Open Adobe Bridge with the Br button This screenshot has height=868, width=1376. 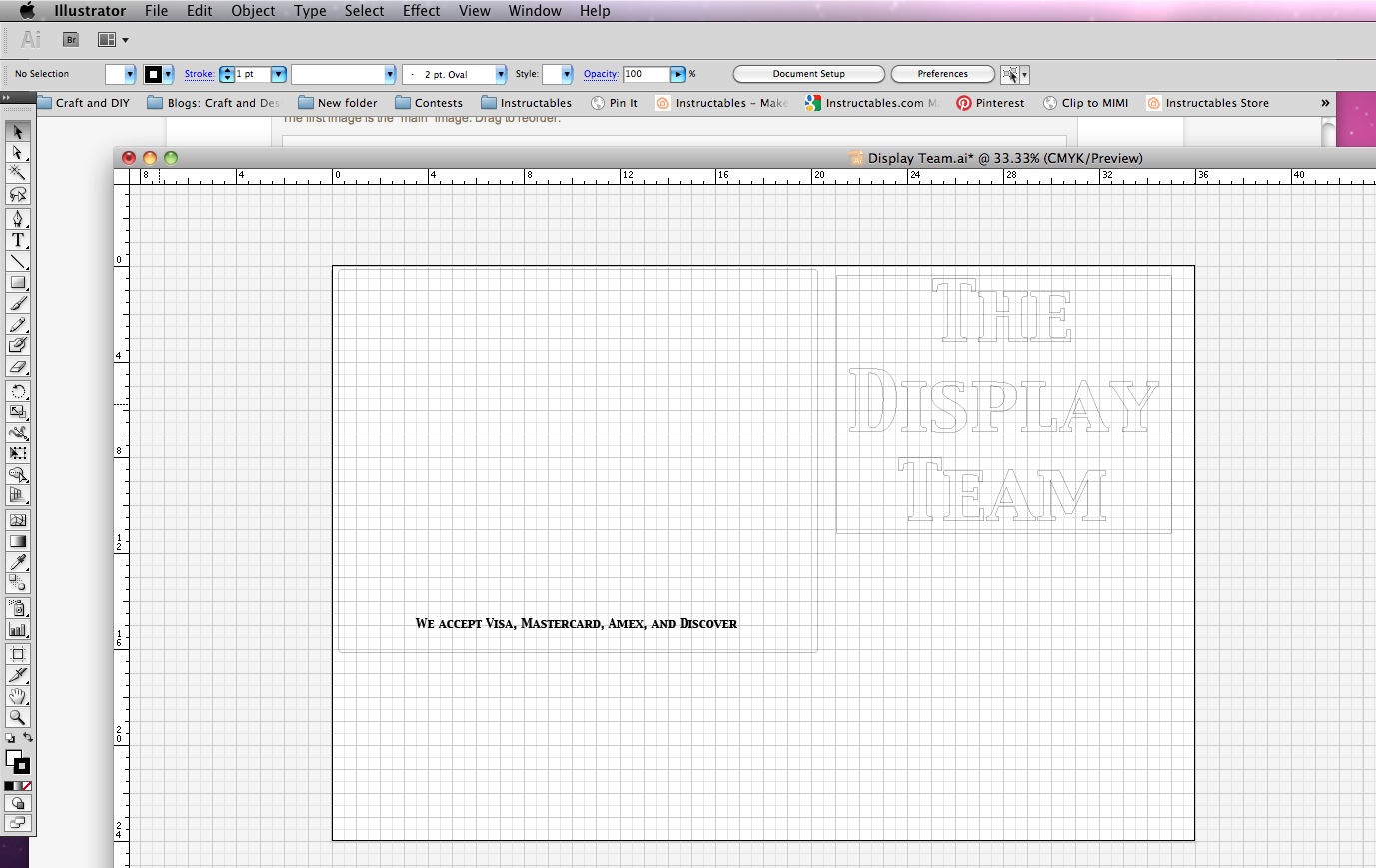pos(71,40)
